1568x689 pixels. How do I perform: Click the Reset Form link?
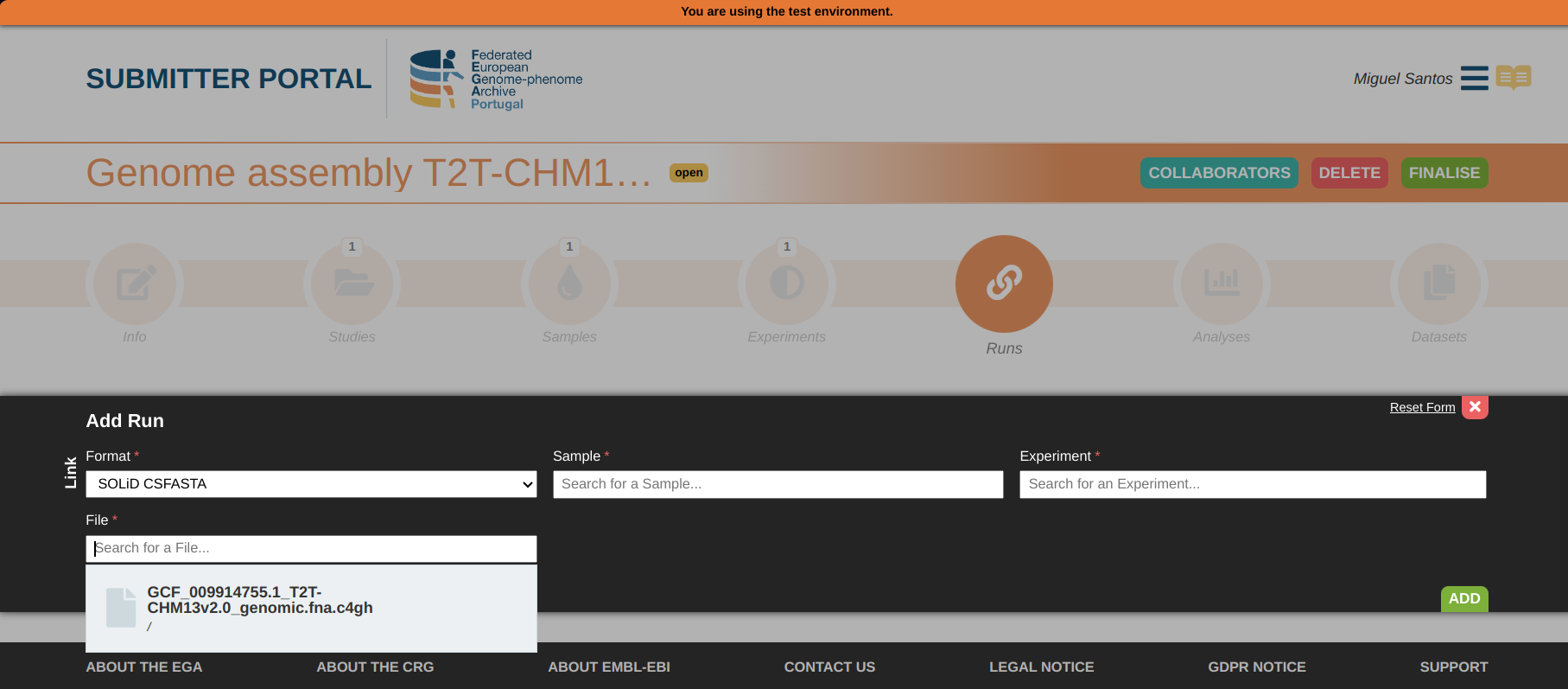point(1422,407)
